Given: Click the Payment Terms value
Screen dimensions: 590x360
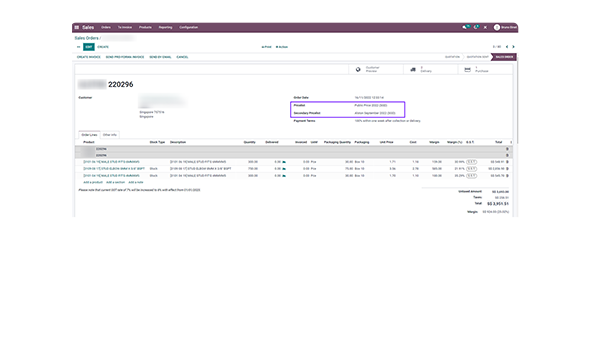Looking at the screenshot, I should (388, 121).
